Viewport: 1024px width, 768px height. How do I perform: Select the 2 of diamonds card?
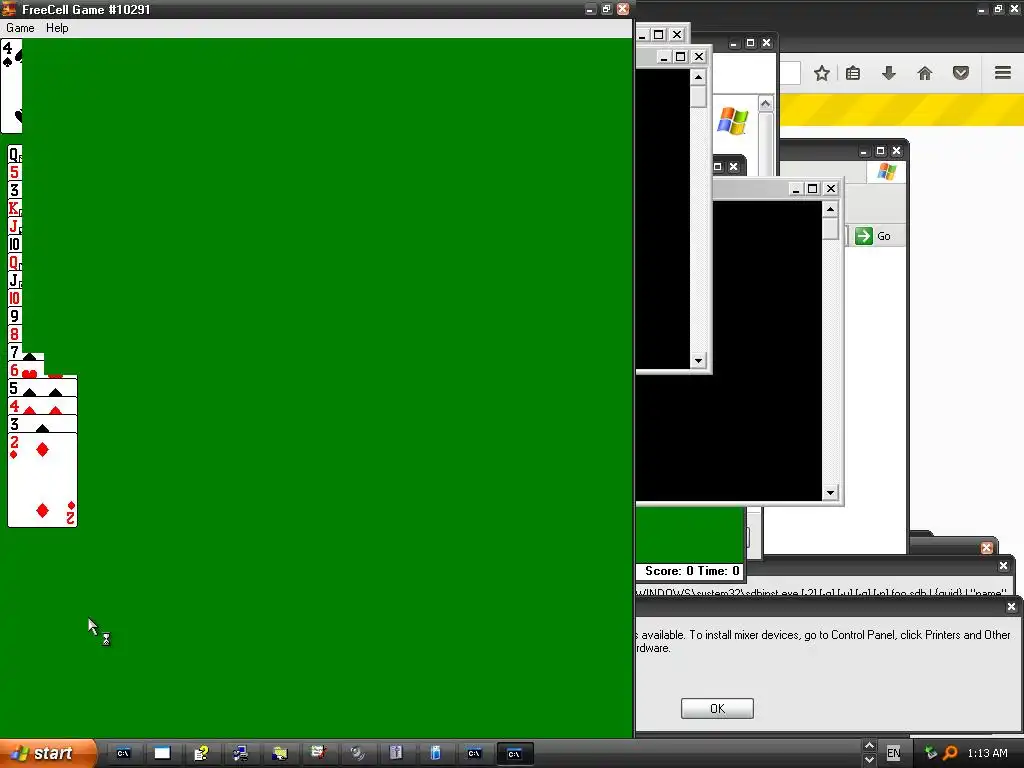[x=42, y=480]
